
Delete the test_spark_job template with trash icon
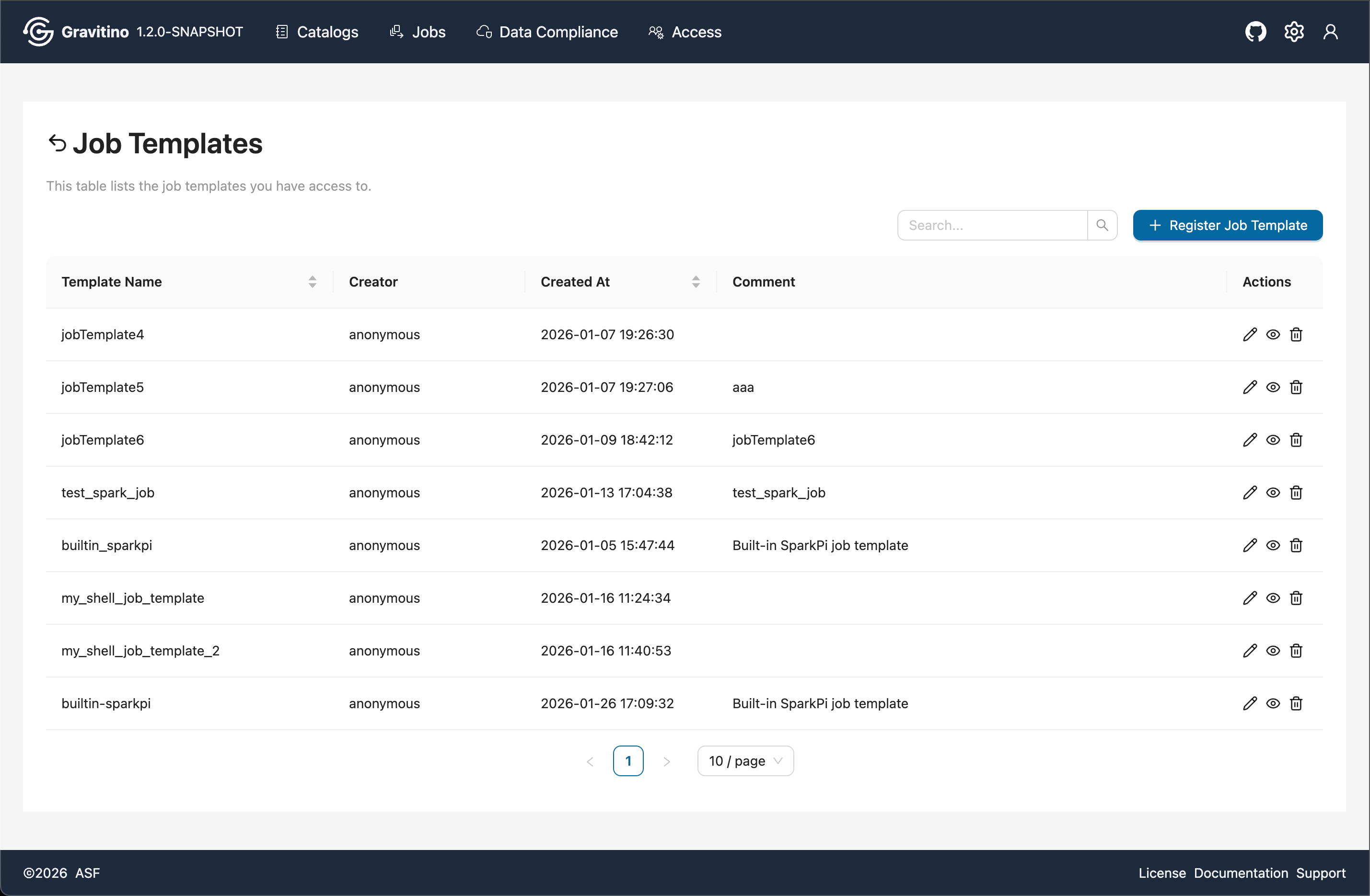pos(1296,493)
